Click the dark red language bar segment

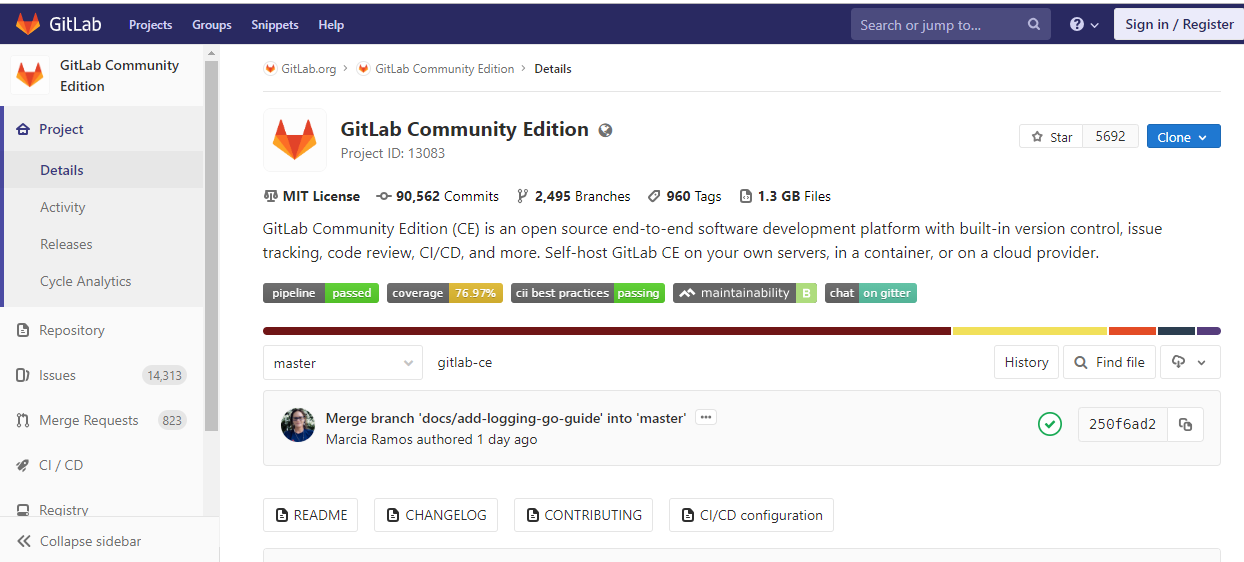click(x=607, y=331)
